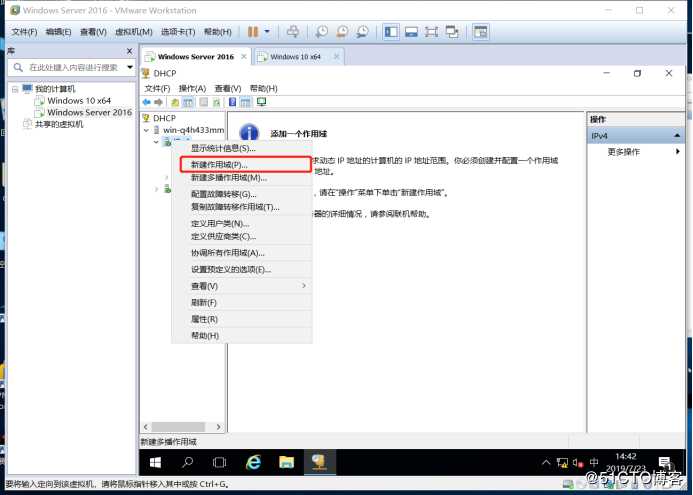Choose 复制故障转移作用域(T)... from context menu
The image size is (693, 495).
pos(242,207)
